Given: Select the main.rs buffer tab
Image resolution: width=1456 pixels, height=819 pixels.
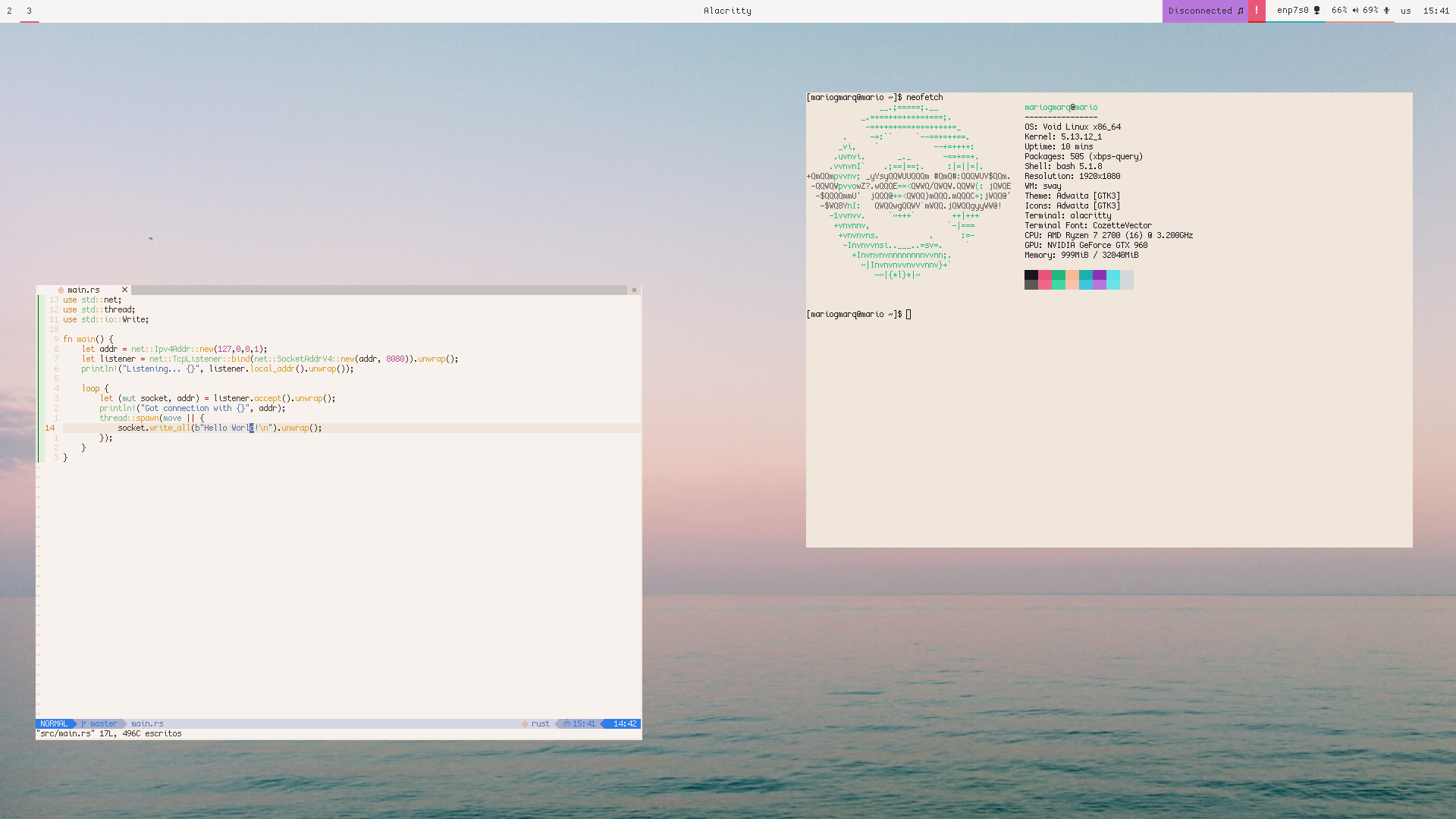Looking at the screenshot, I should point(83,290).
